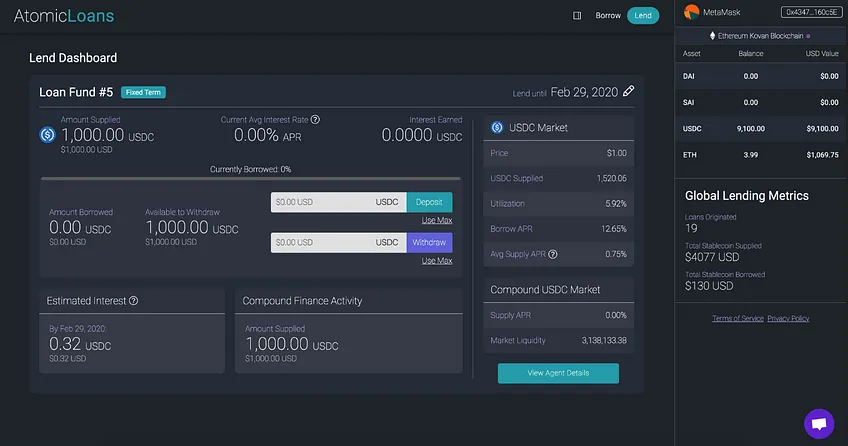
Task: Click Total Stablecoin Borrowed $130 USD
Action: 709,285
